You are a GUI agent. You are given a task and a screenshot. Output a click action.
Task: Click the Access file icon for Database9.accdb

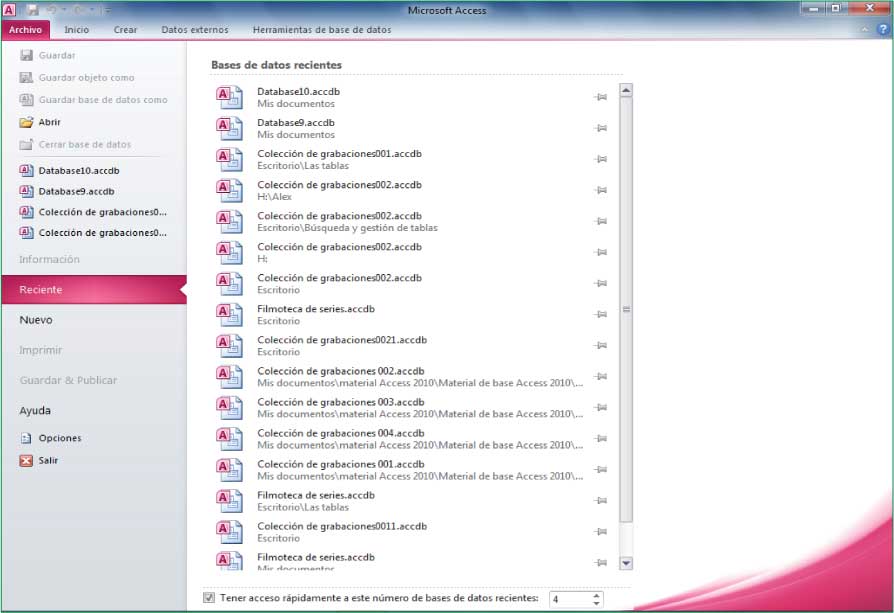[230, 128]
